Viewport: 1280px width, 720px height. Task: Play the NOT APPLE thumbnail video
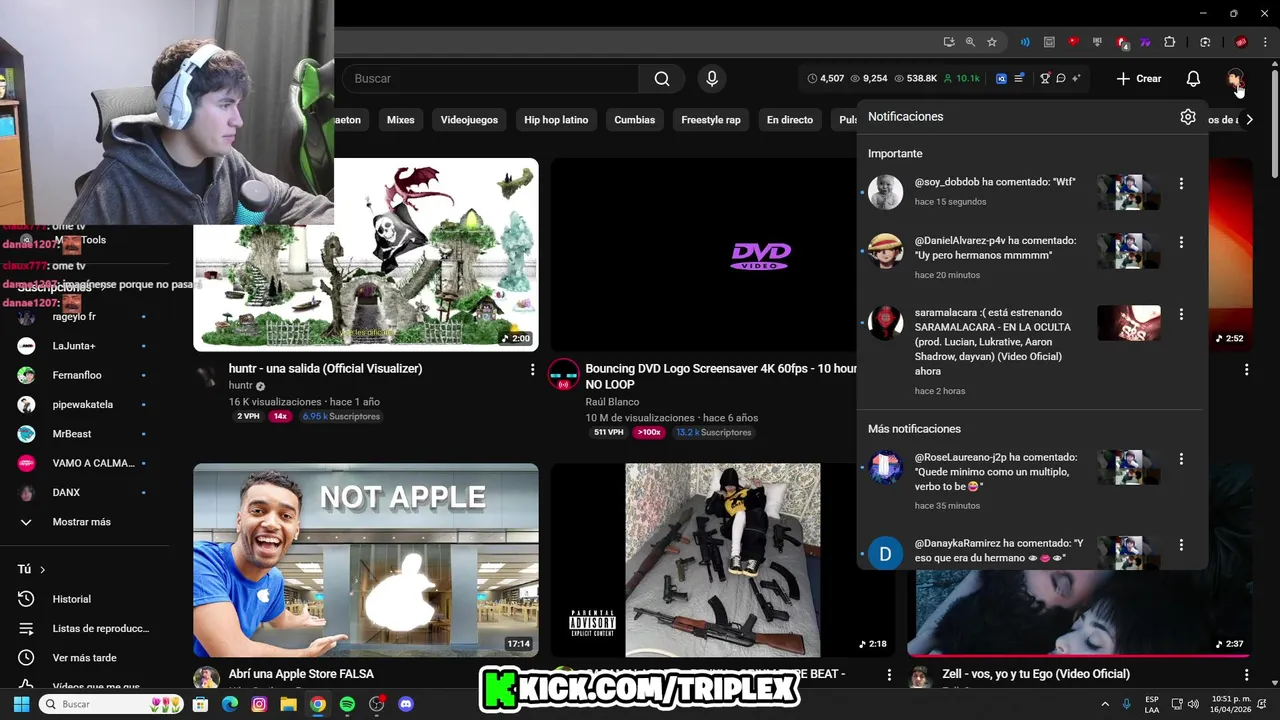point(366,560)
